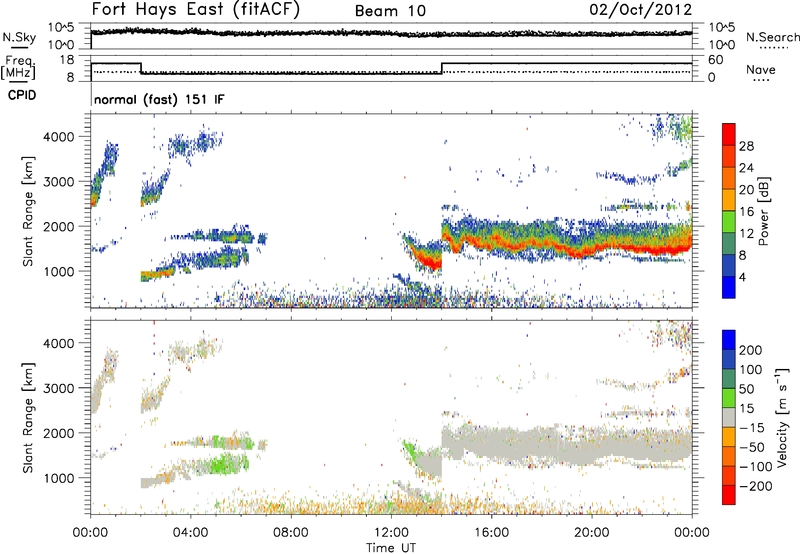
Task: Click the "Time UT" axis title
Action: coord(391,548)
